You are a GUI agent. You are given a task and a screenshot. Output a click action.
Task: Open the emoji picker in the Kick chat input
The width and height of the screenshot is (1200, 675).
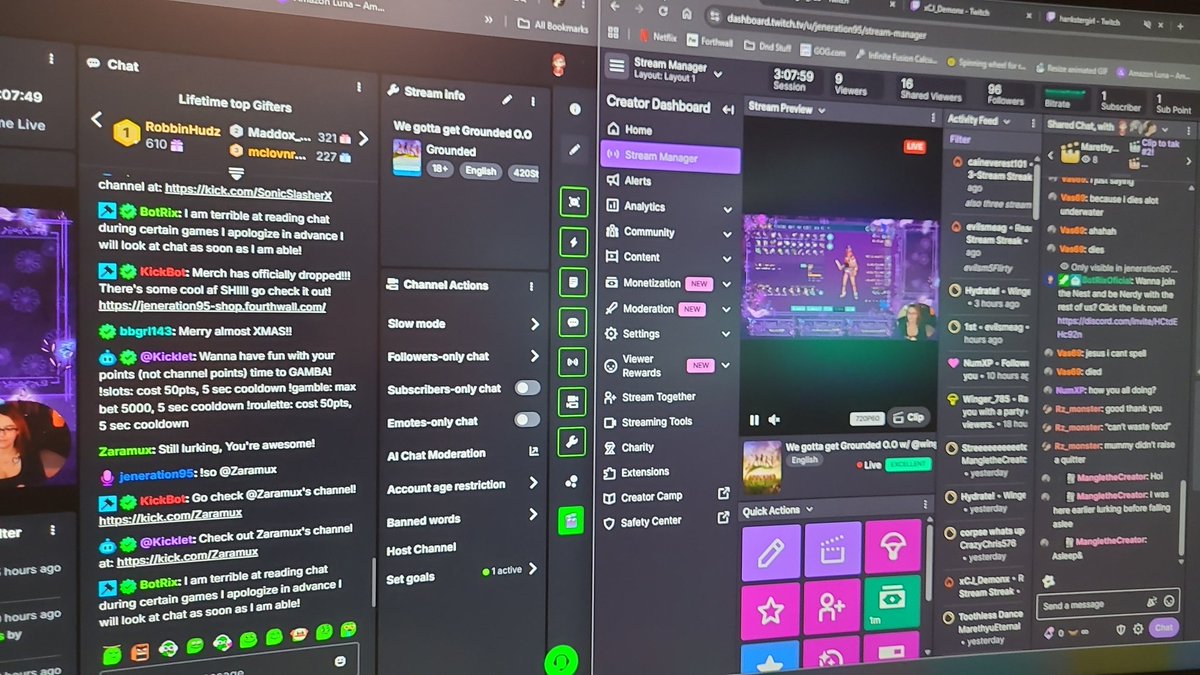[x=340, y=661]
